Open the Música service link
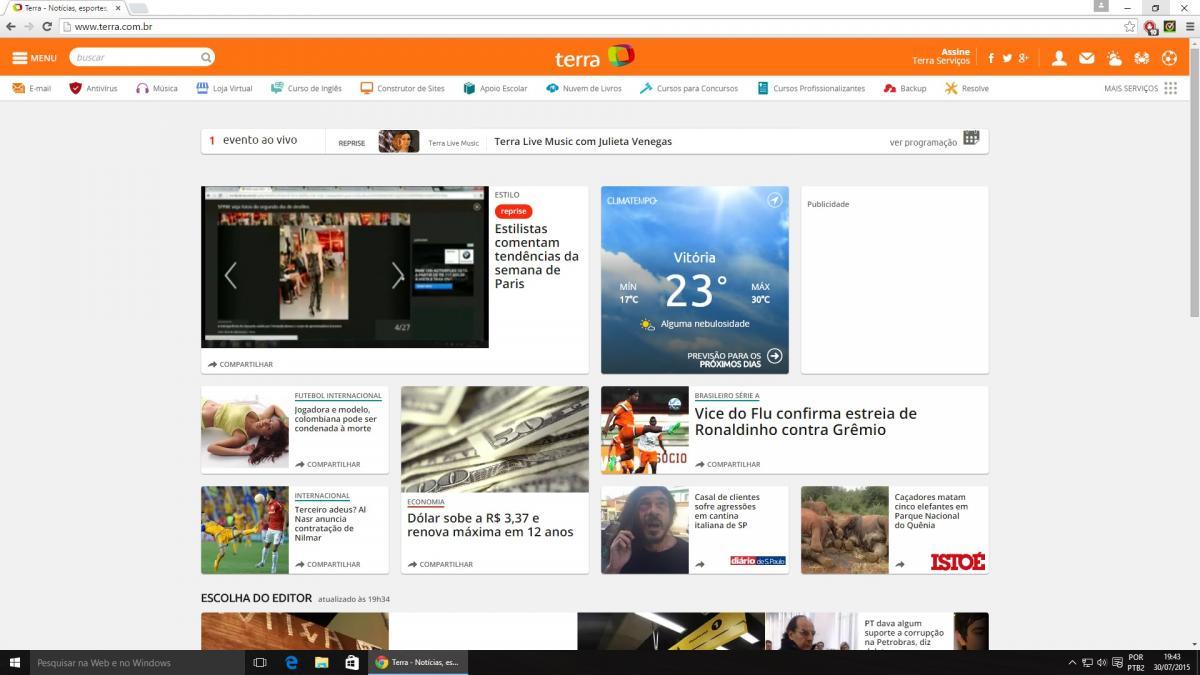Viewport: 1200px width, 675px height. point(157,88)
